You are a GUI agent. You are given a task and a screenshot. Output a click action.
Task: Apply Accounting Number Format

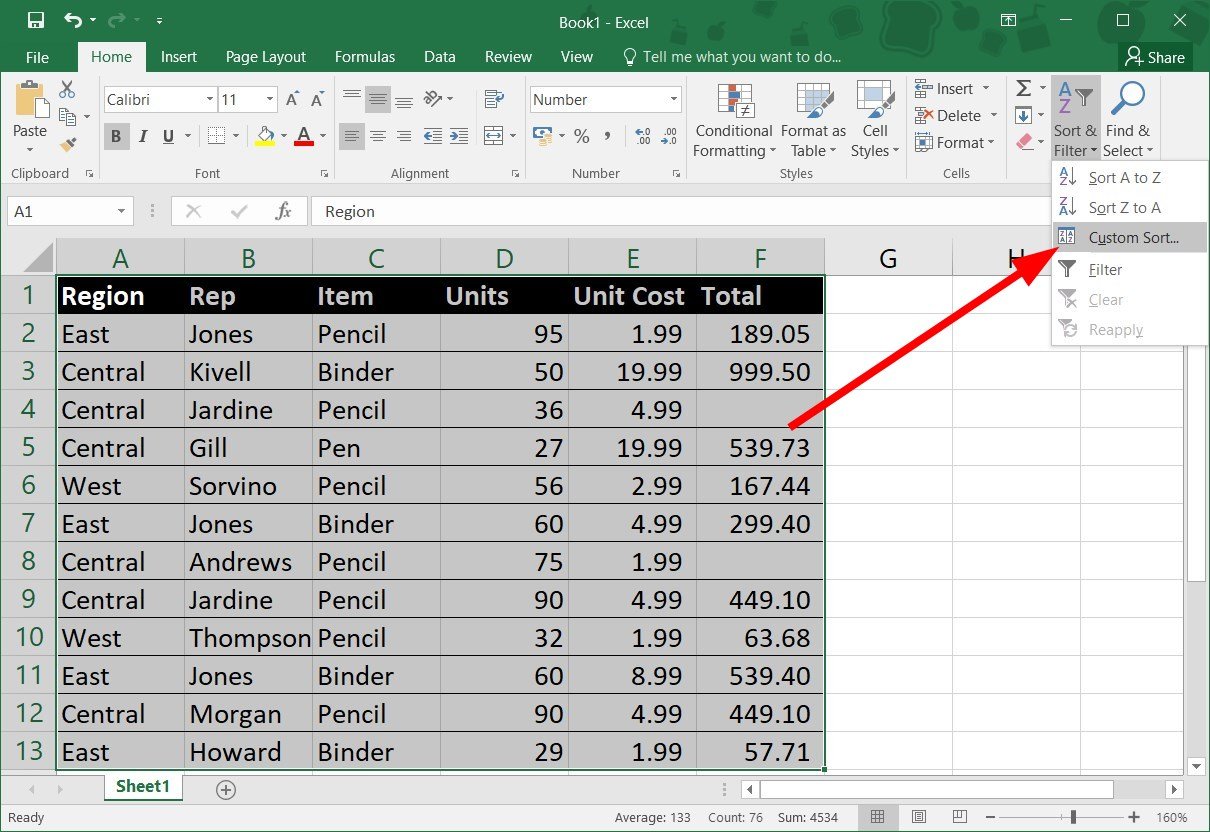pos(542,136)
